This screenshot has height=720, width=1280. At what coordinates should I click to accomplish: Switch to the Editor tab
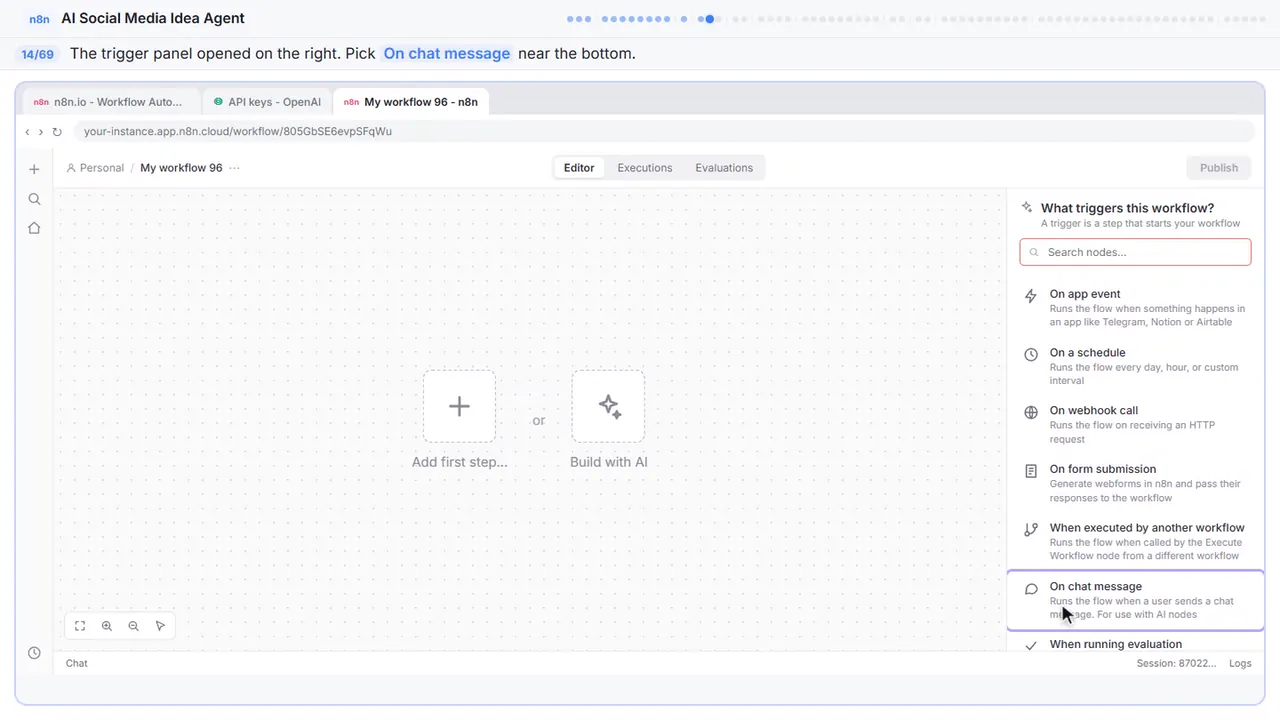point(579,168)
